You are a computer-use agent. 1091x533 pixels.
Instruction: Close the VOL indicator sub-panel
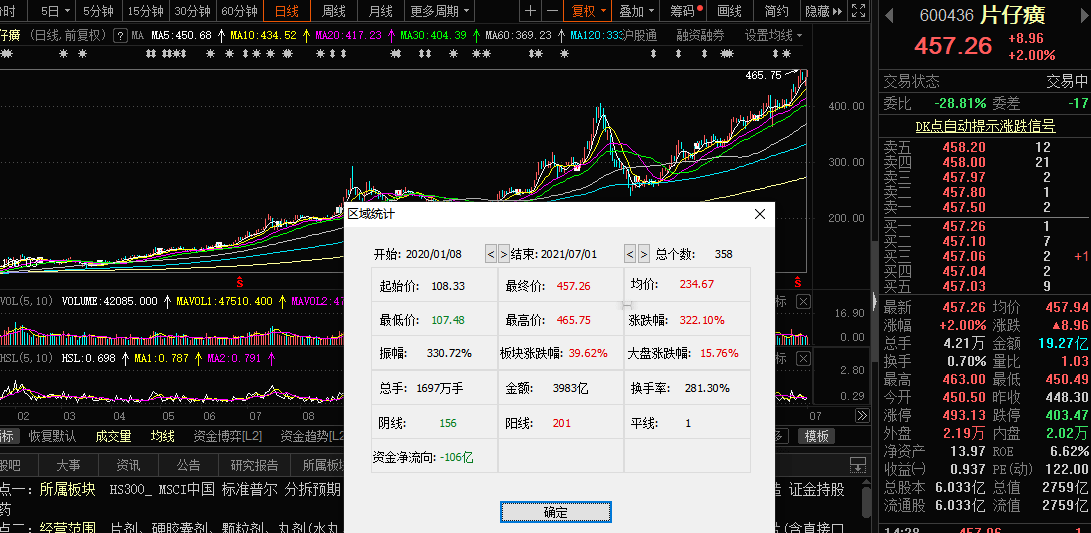coord(804,301)
